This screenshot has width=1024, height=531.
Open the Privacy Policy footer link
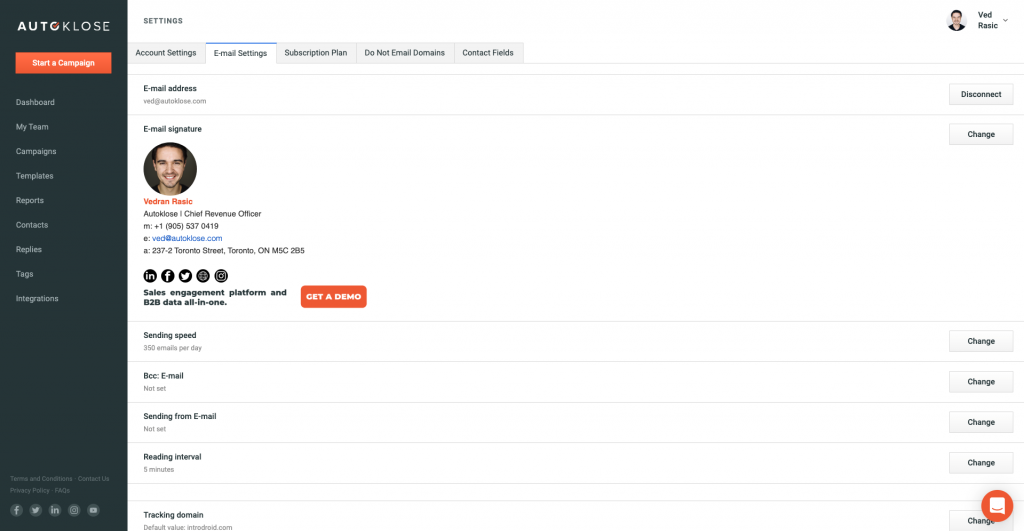tap(29, 491)
